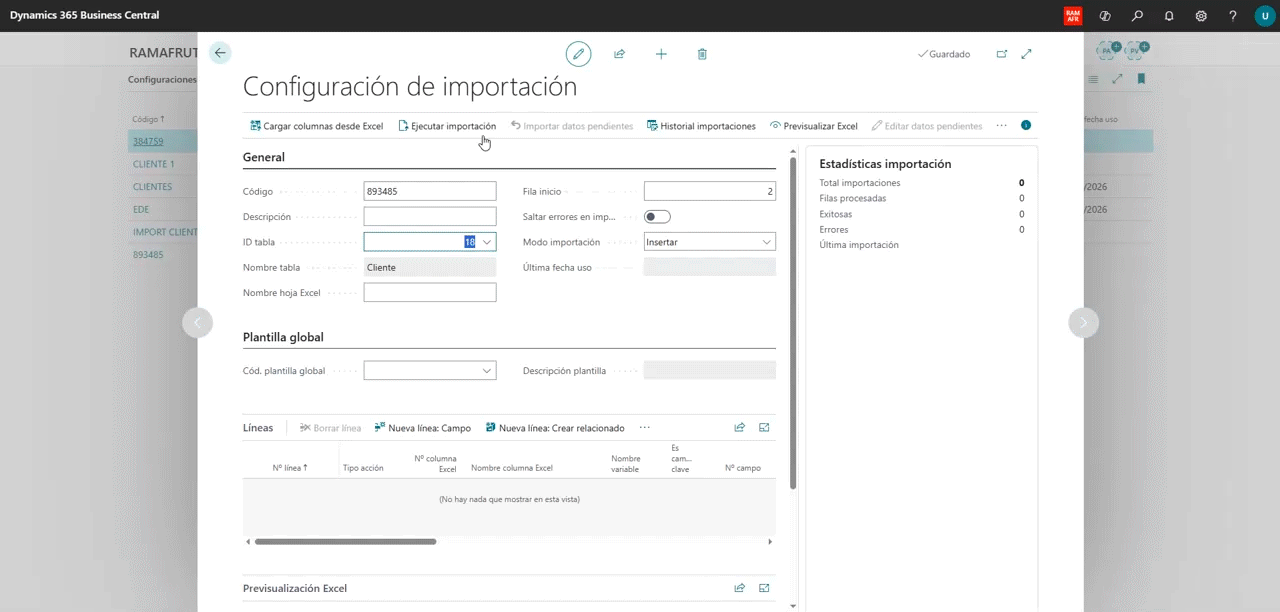Expand the Modo importación dropdown
1280x612 pixels.
pyautogui.click(x=766, y=242)
